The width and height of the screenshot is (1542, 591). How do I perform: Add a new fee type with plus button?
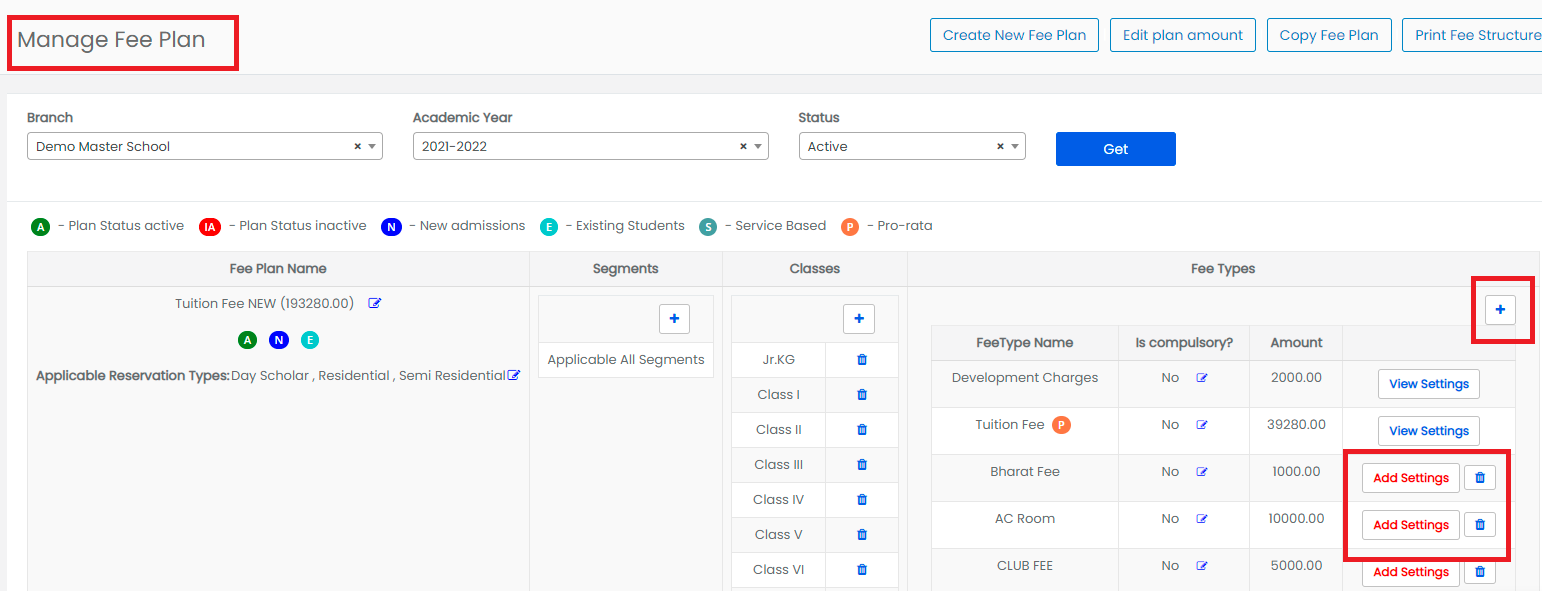(1500, 311)
